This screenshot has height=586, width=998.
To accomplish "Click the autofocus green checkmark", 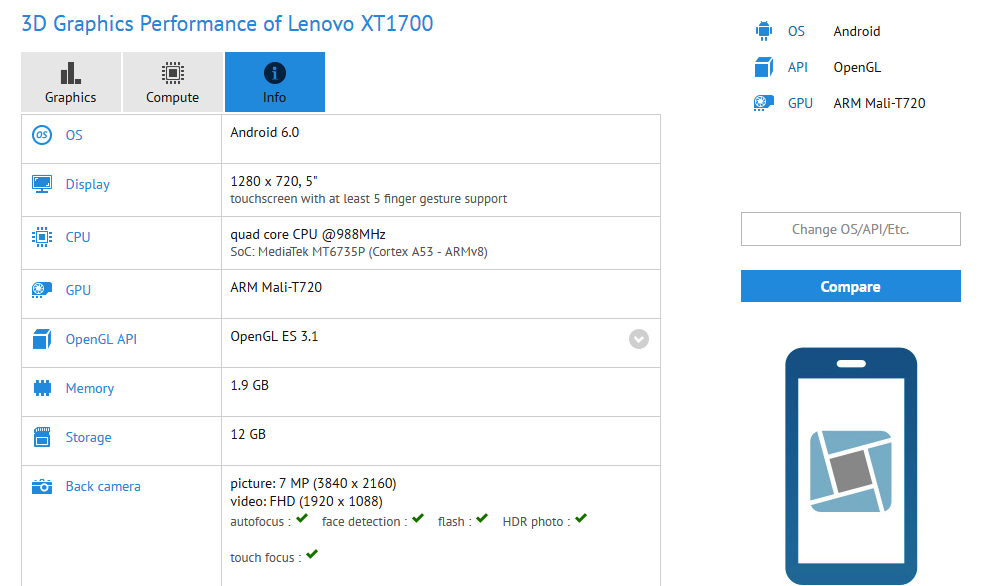I will pyautogui.click(x=302, y=519).
